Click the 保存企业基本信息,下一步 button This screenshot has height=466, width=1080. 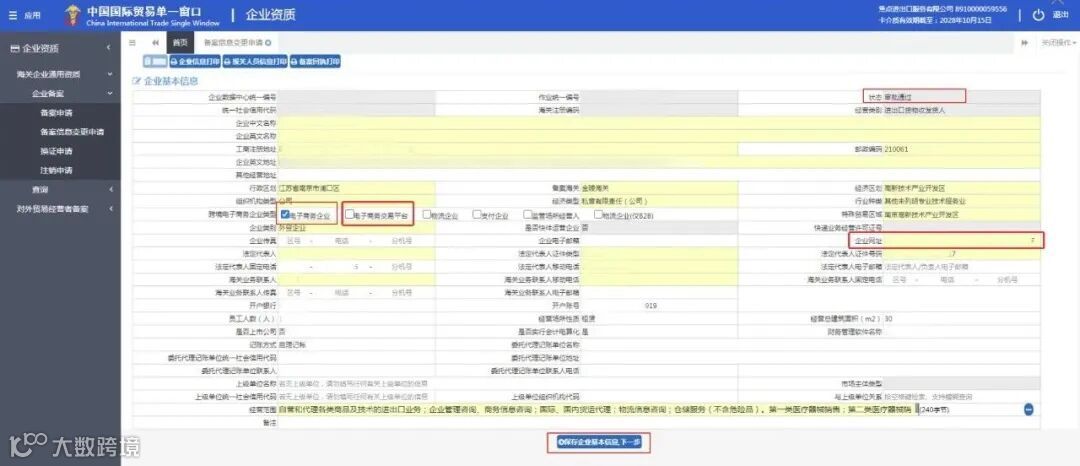tap(599, 443)
